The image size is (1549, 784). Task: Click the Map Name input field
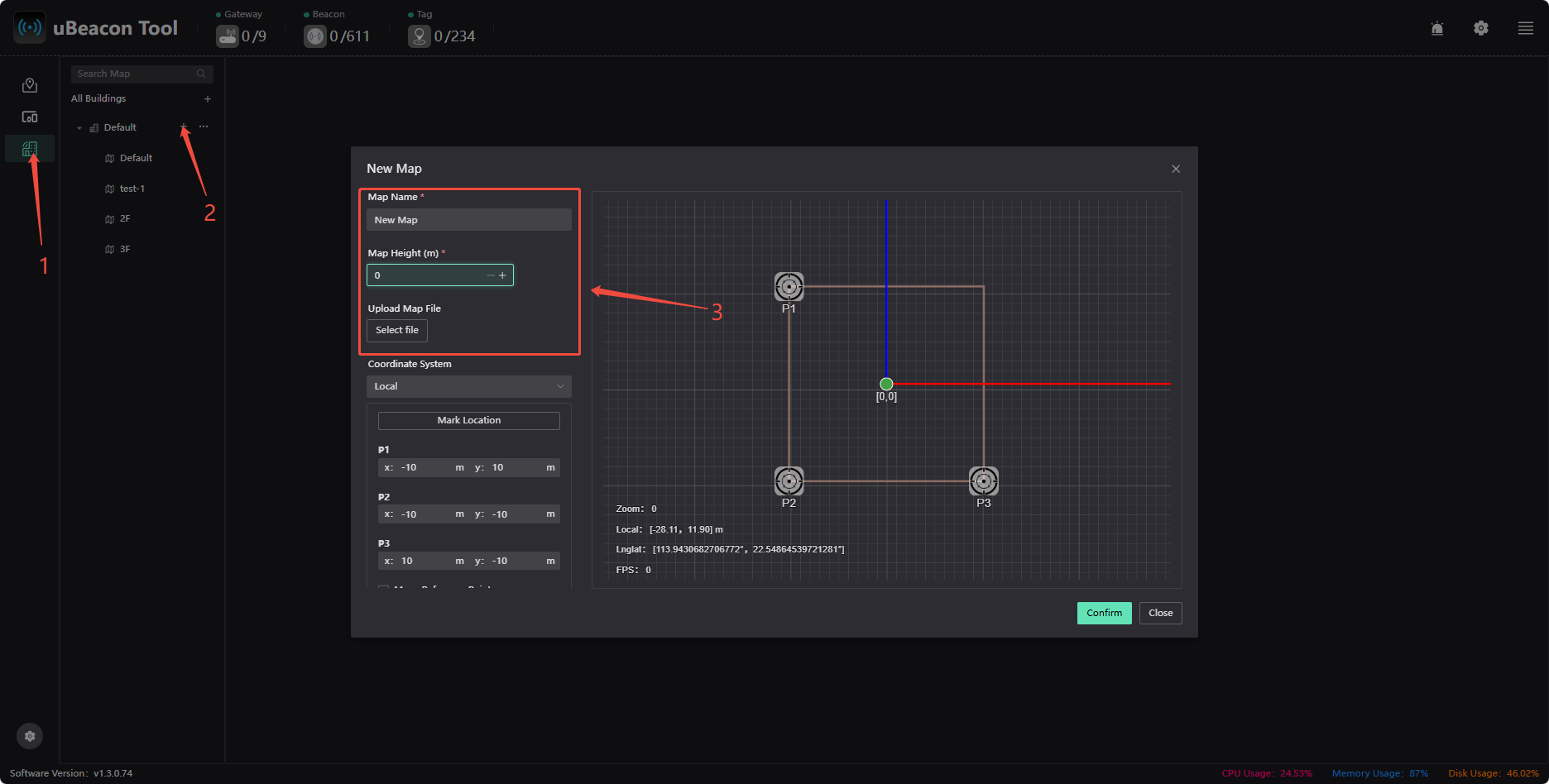pos(469,220)
